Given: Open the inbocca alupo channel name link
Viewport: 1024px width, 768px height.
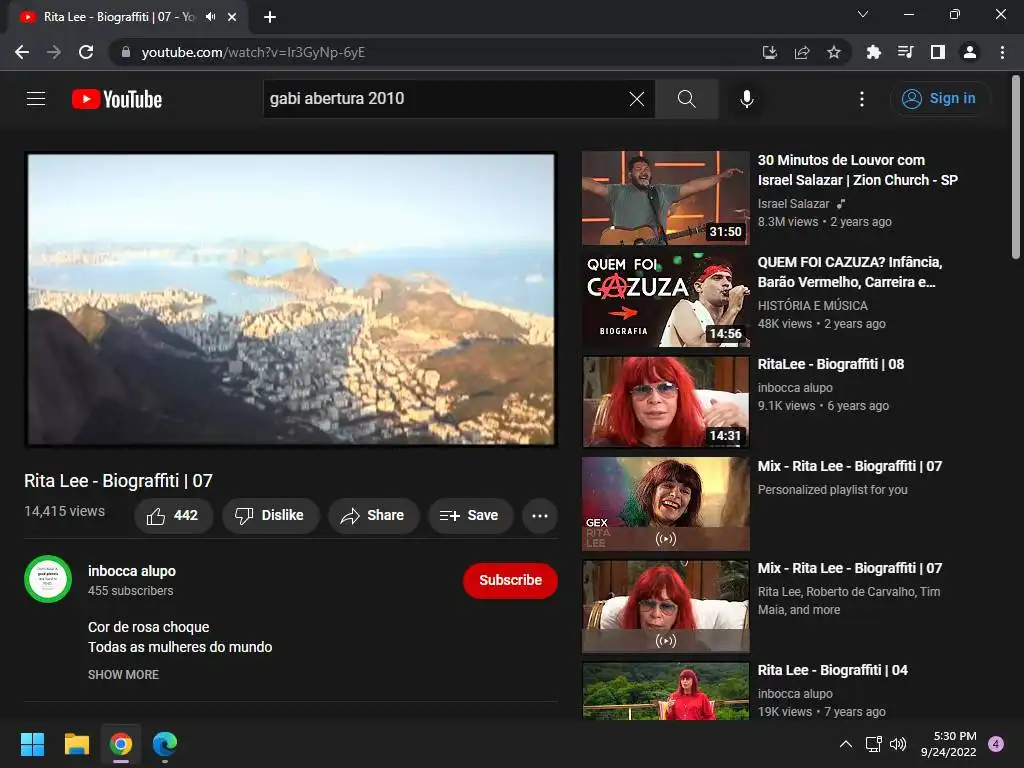Looking at the screenshot, I should point(132,571).
